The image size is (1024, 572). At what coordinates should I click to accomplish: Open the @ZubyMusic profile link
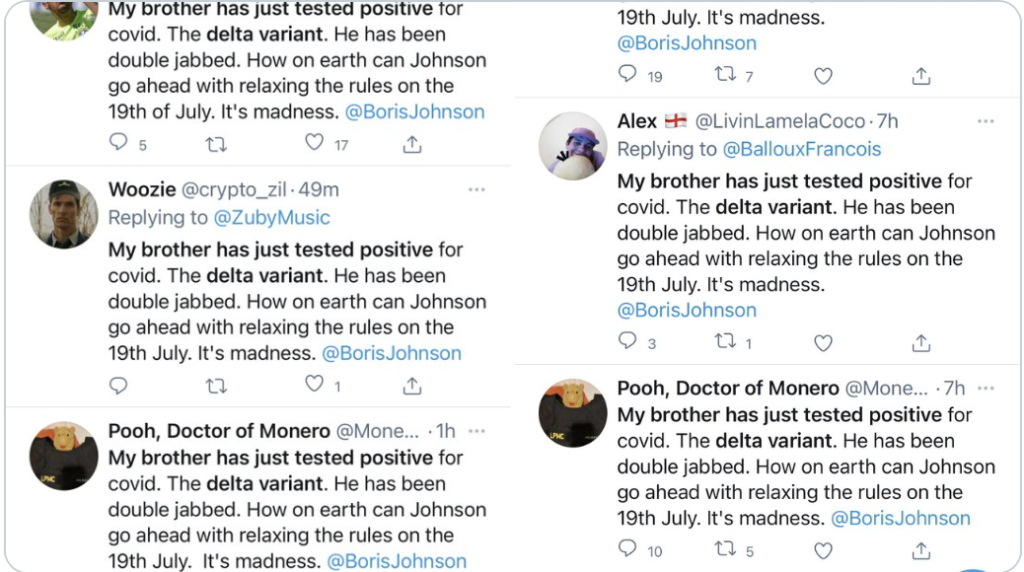pos(272,217)
